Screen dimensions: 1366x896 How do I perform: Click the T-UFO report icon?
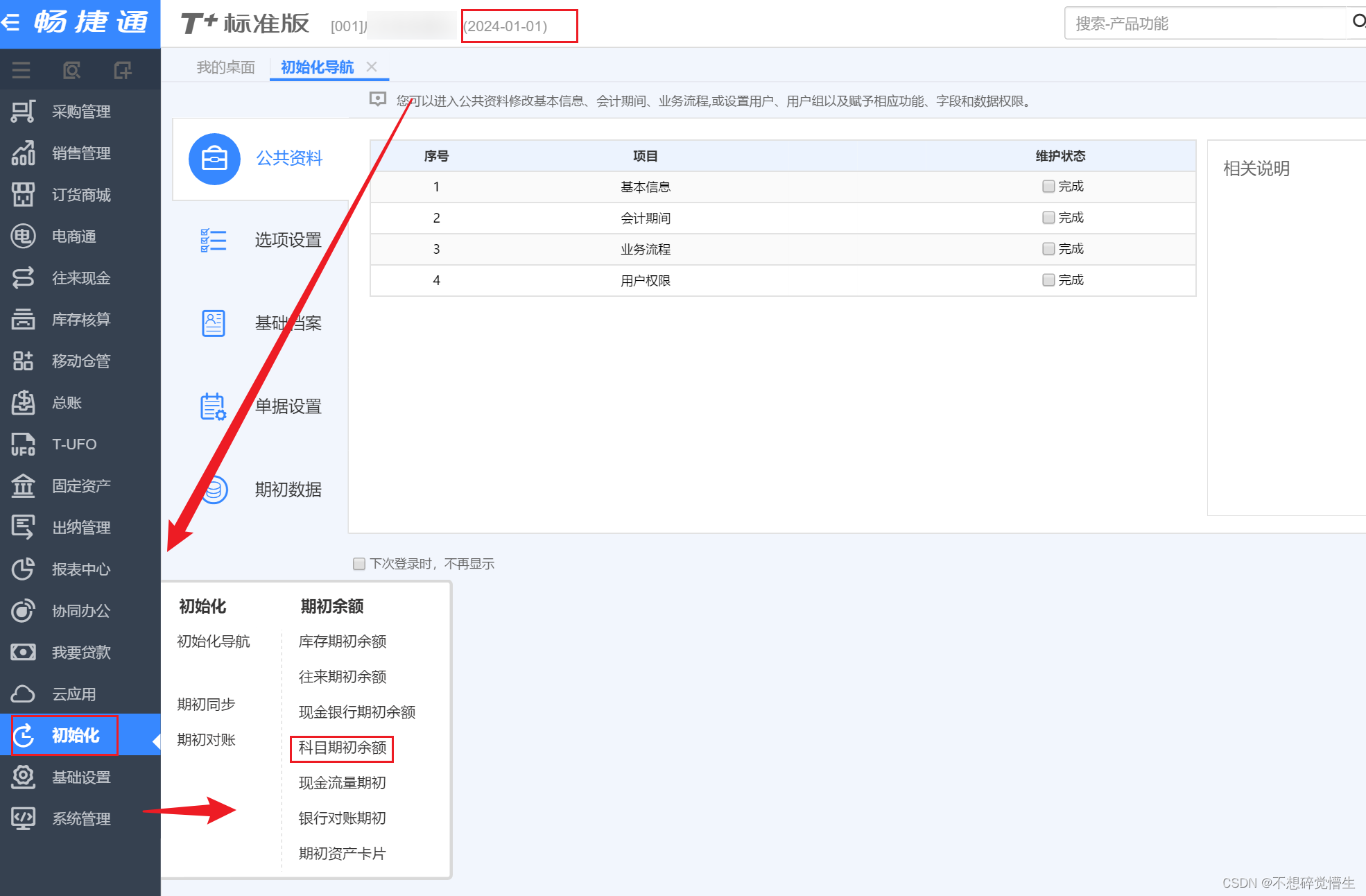tap(23, 445)
